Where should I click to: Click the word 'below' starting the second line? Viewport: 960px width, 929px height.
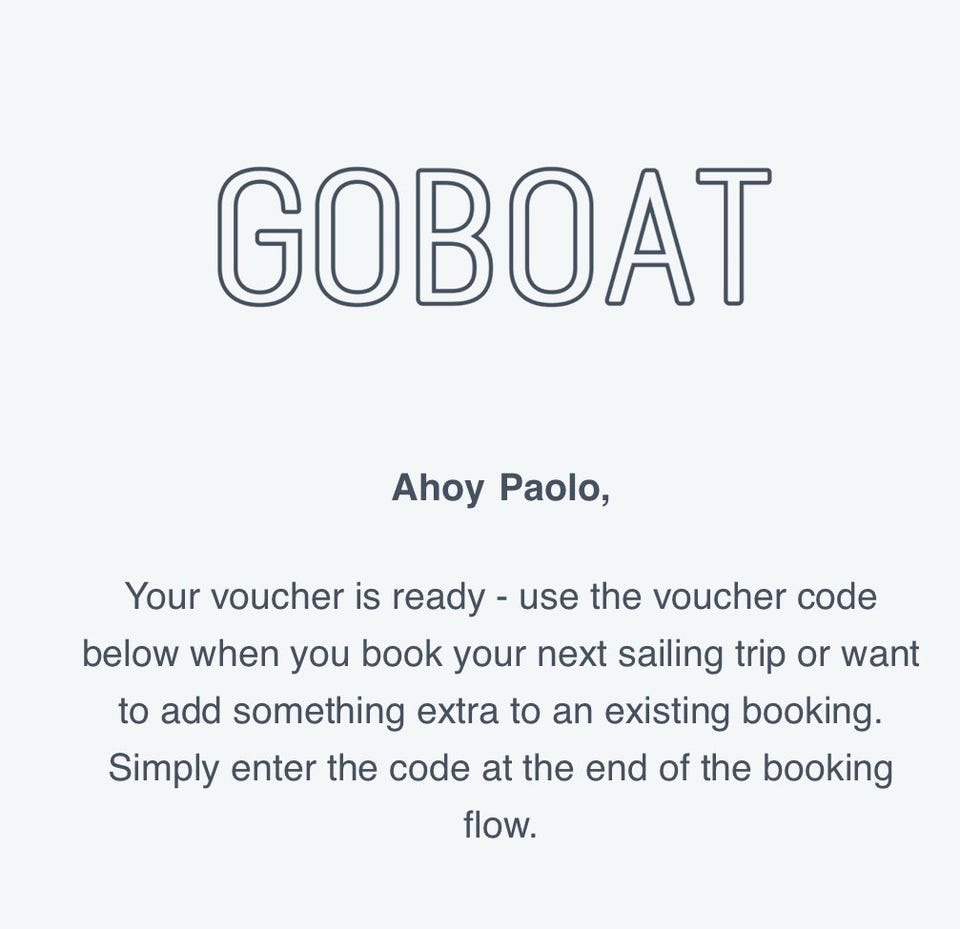[131, 654]
